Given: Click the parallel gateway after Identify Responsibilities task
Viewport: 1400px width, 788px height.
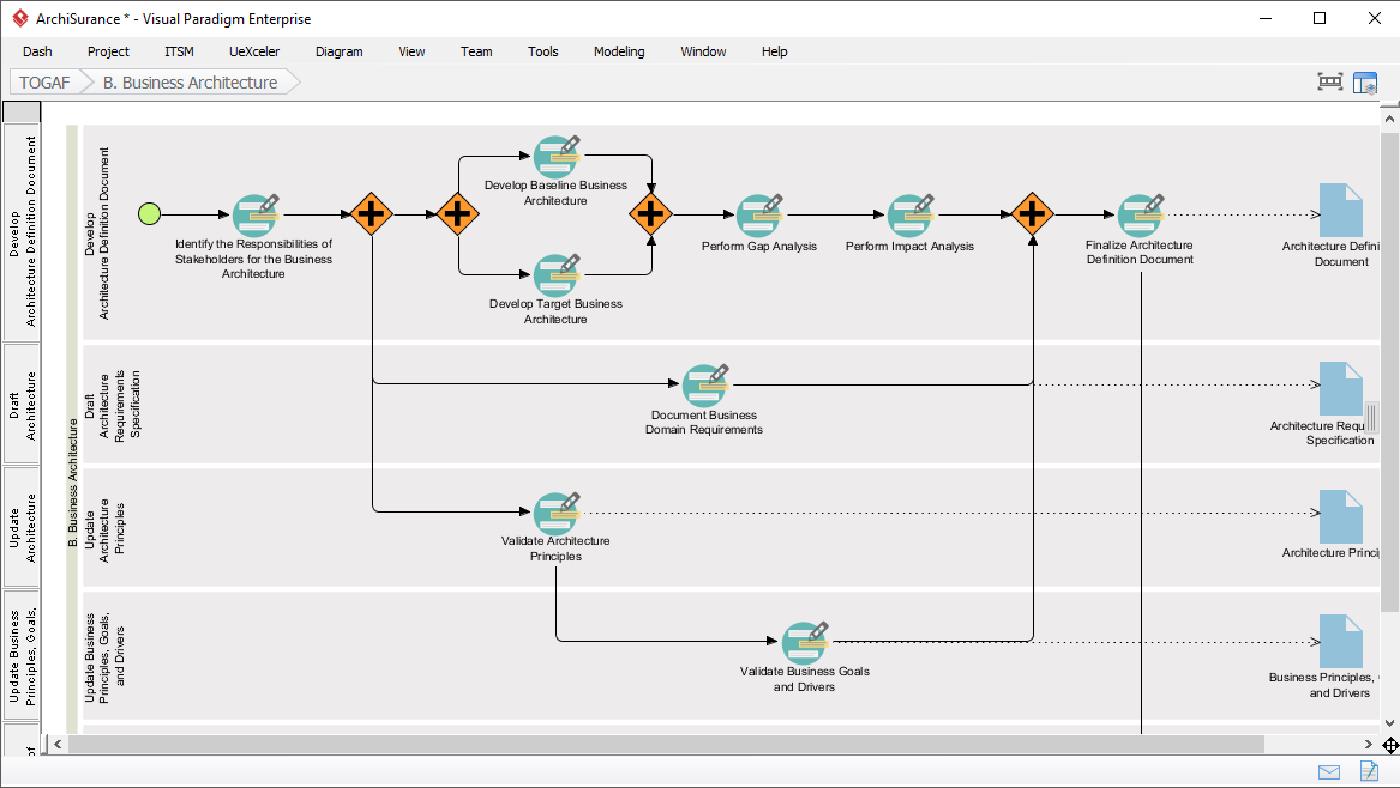Looking at the screenshot, I should coord(372,213).
